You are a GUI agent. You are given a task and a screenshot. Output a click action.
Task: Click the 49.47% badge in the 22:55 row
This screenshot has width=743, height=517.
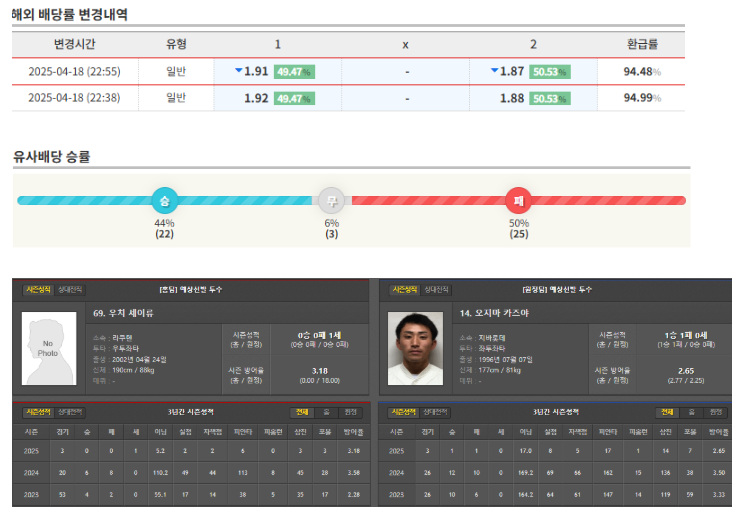294,72
